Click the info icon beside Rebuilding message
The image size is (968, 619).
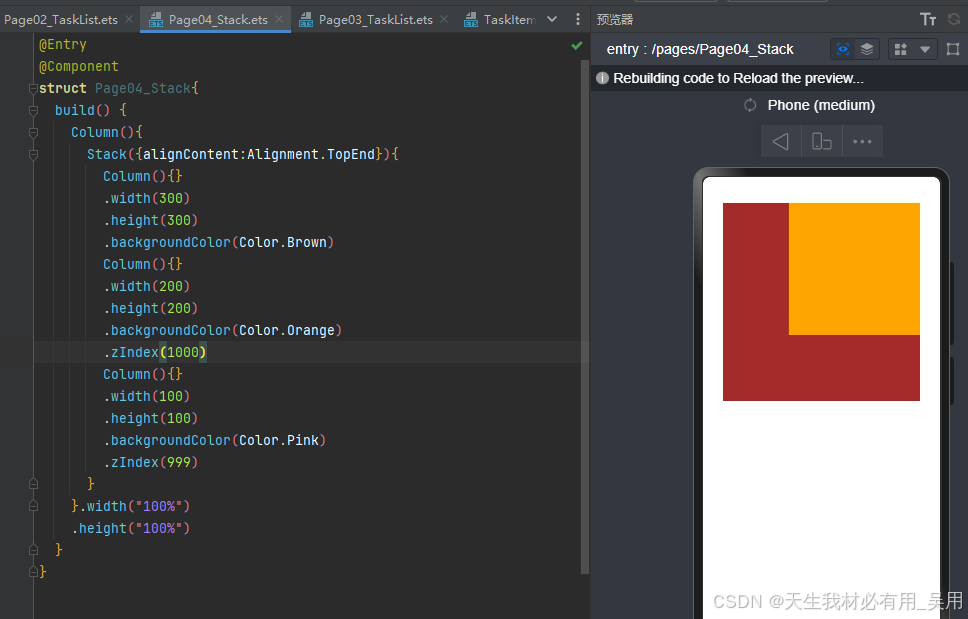tap(603, 78)
